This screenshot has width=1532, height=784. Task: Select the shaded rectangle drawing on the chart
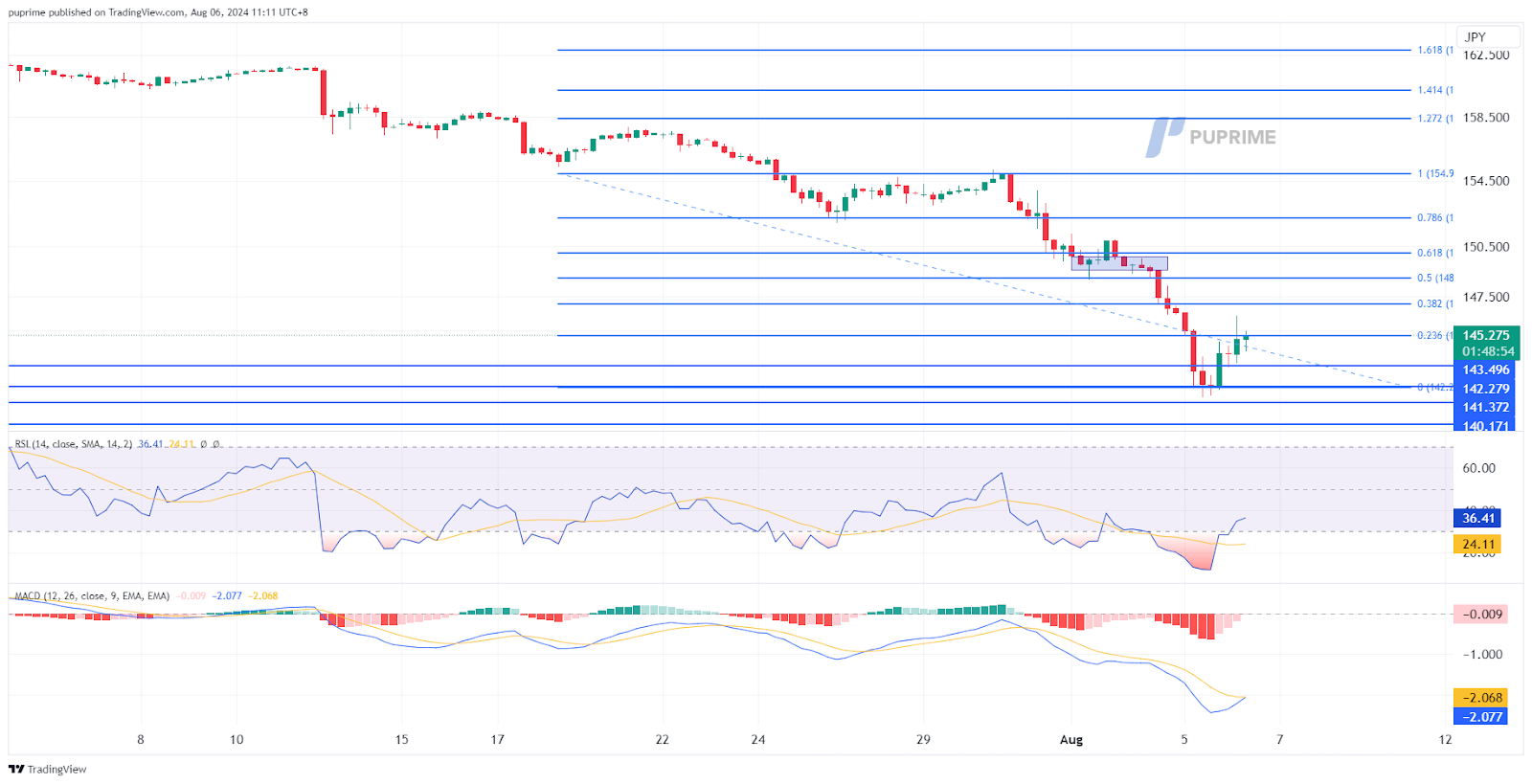pos(1119,264)
